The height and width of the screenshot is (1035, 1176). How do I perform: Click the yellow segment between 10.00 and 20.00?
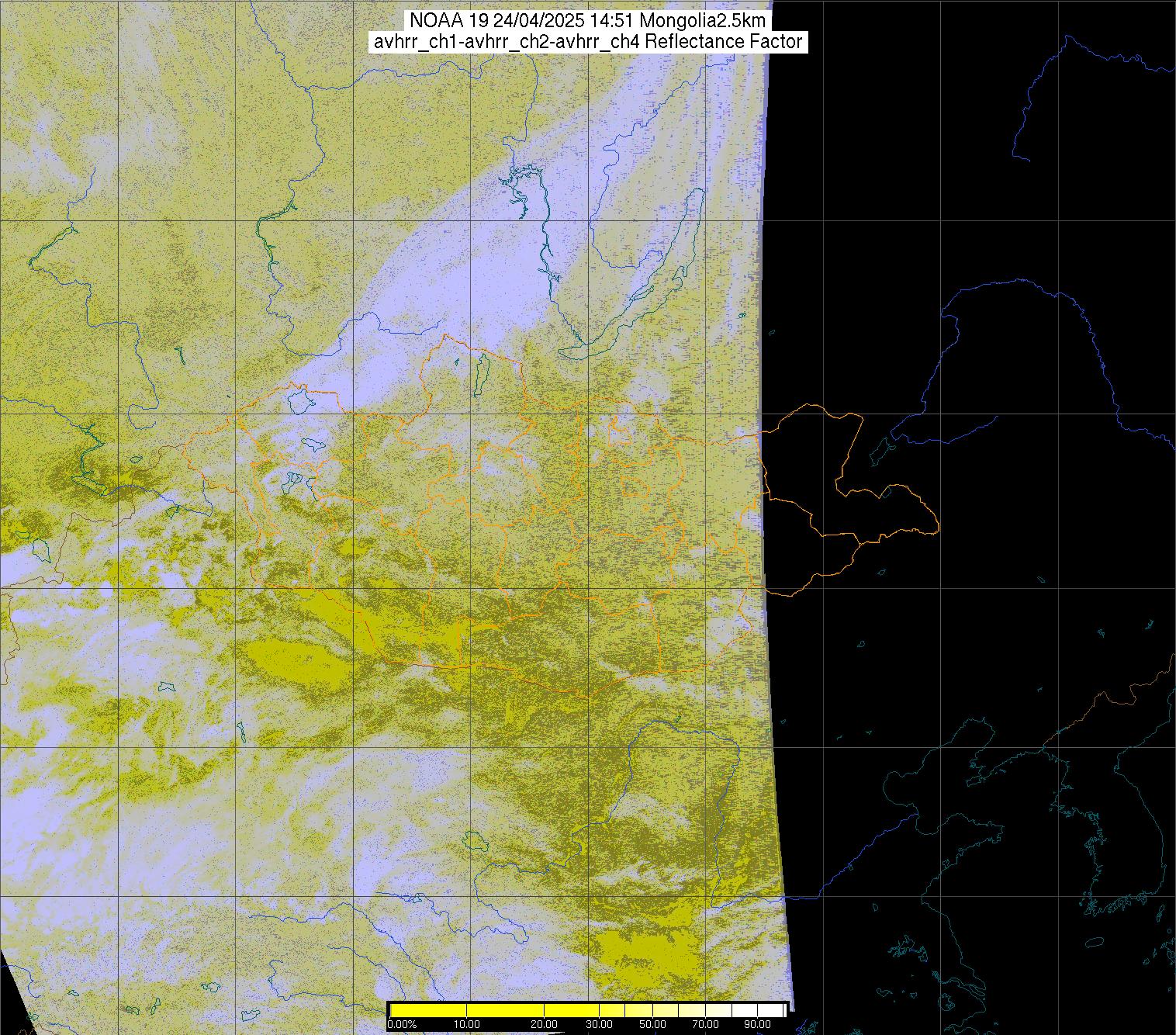[505, 1010]
